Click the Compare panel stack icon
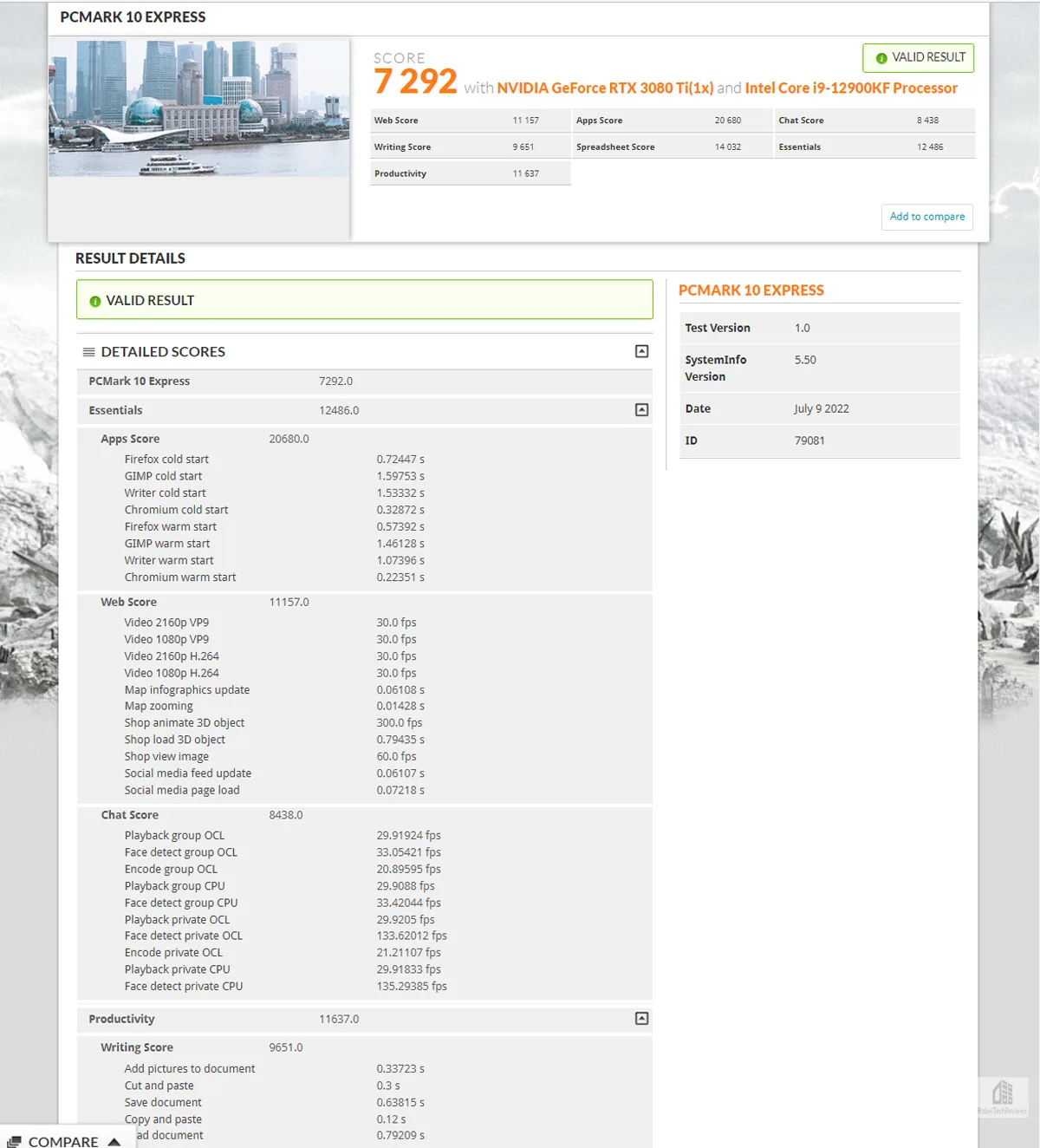The height and width of the screenshot is (1148, 1040). pyautogui.click(x=14, y=1142)
